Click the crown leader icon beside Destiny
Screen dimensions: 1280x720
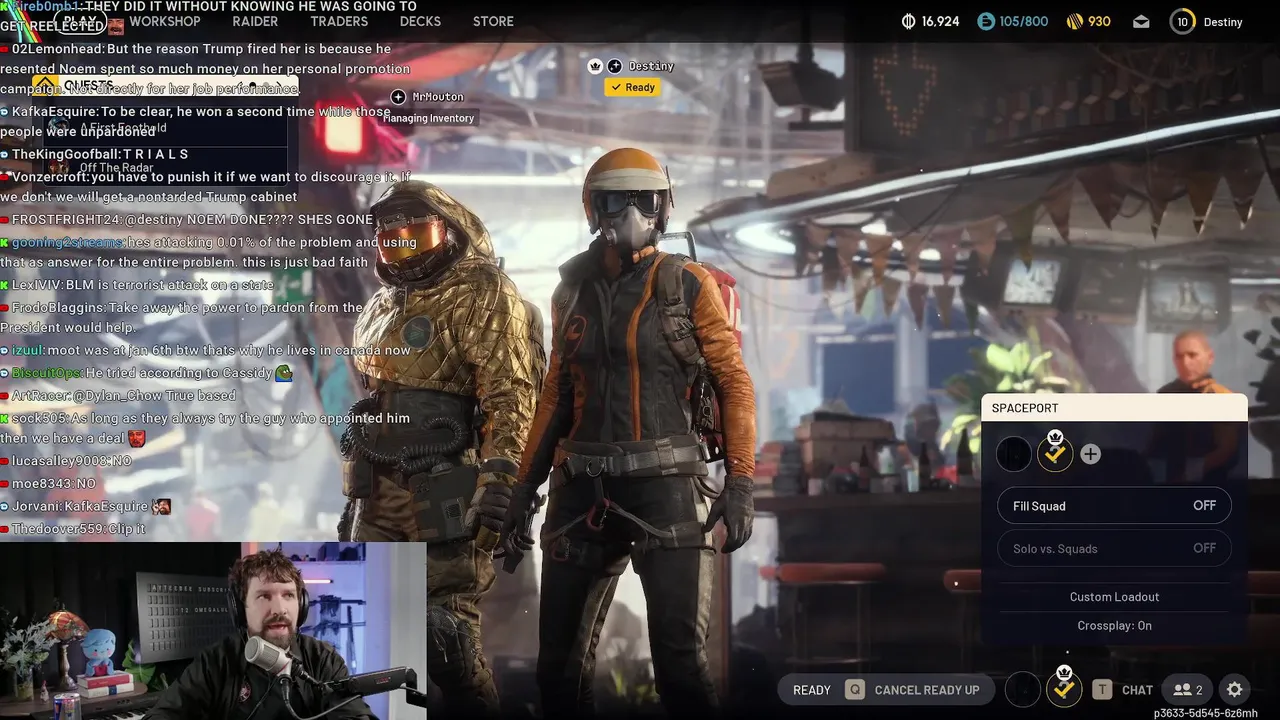tap(595, 66)
